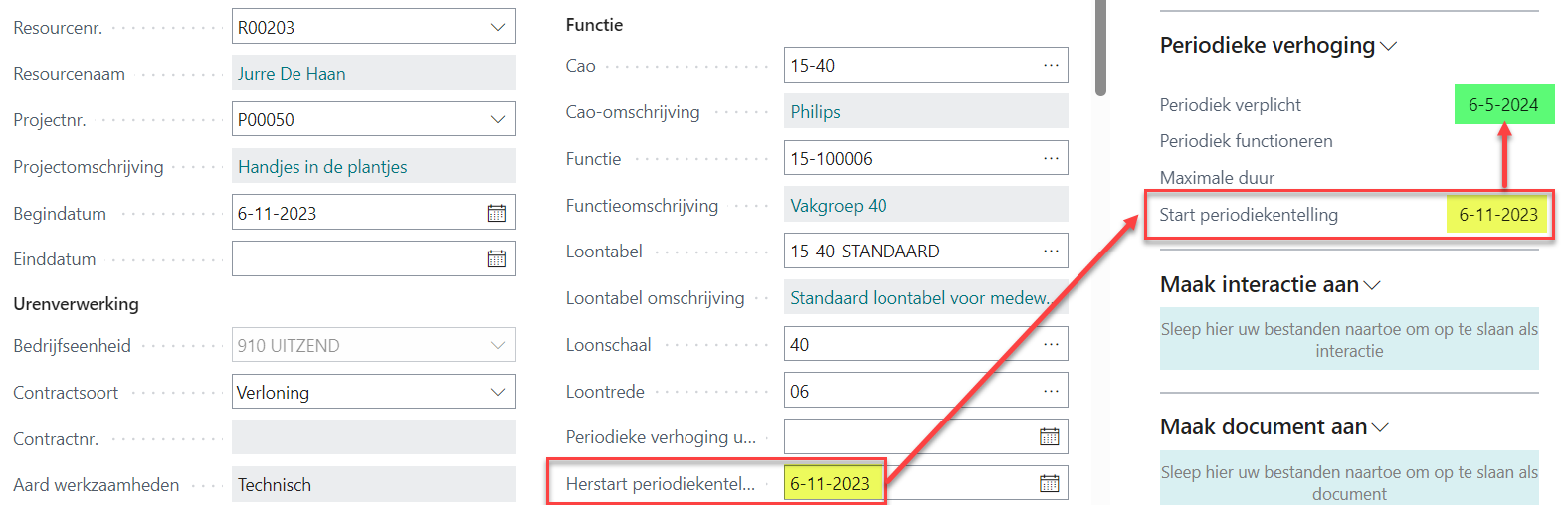Open the Contractsoort dropdown
Viewport: 1568px width, 505px height.
pos(498,392)
